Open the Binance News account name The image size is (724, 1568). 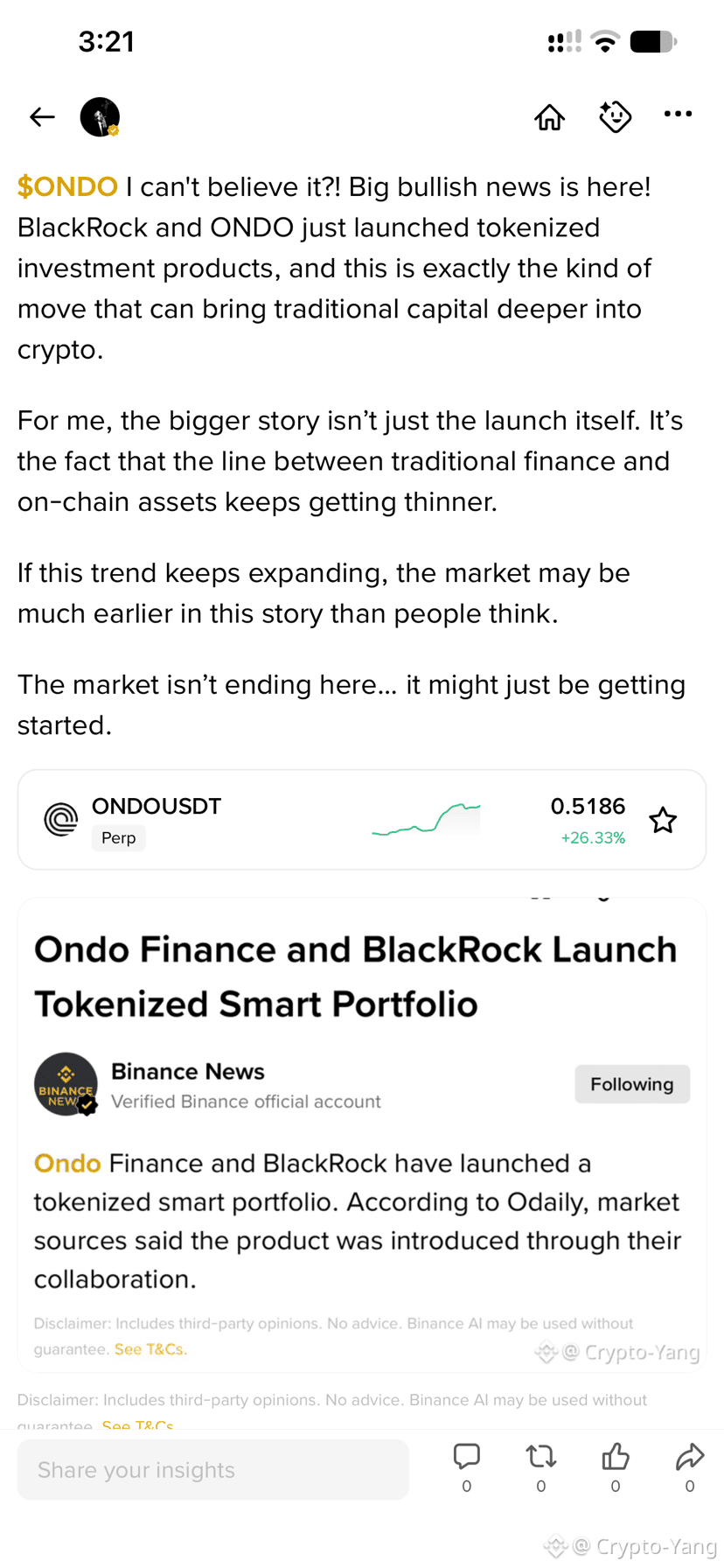(188, 1071)
